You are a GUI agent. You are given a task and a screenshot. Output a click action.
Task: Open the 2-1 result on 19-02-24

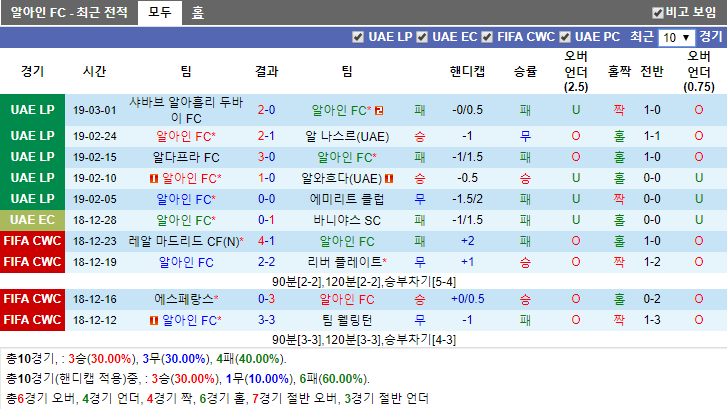[x=267, y=136]
